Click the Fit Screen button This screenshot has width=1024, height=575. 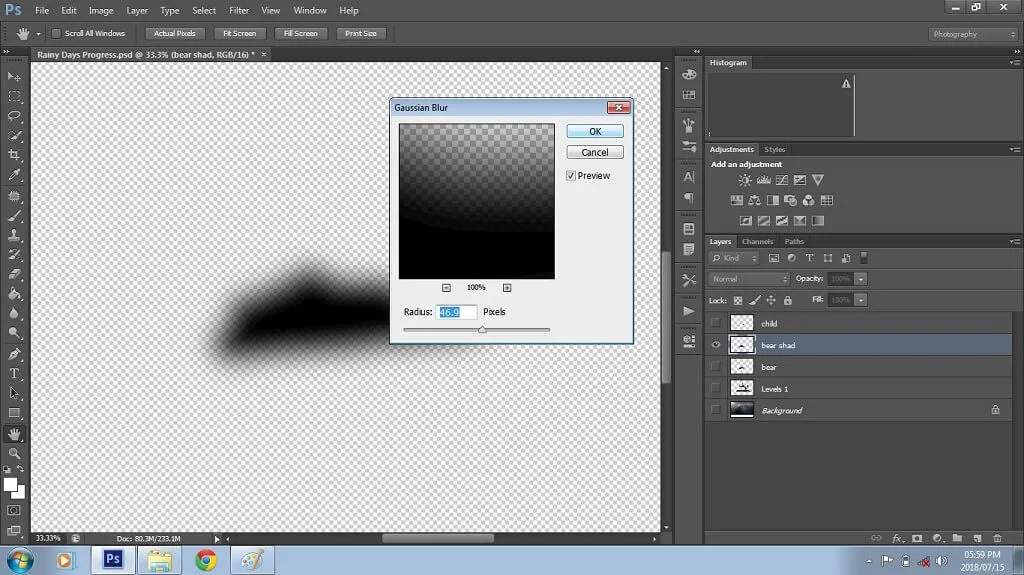240,33
